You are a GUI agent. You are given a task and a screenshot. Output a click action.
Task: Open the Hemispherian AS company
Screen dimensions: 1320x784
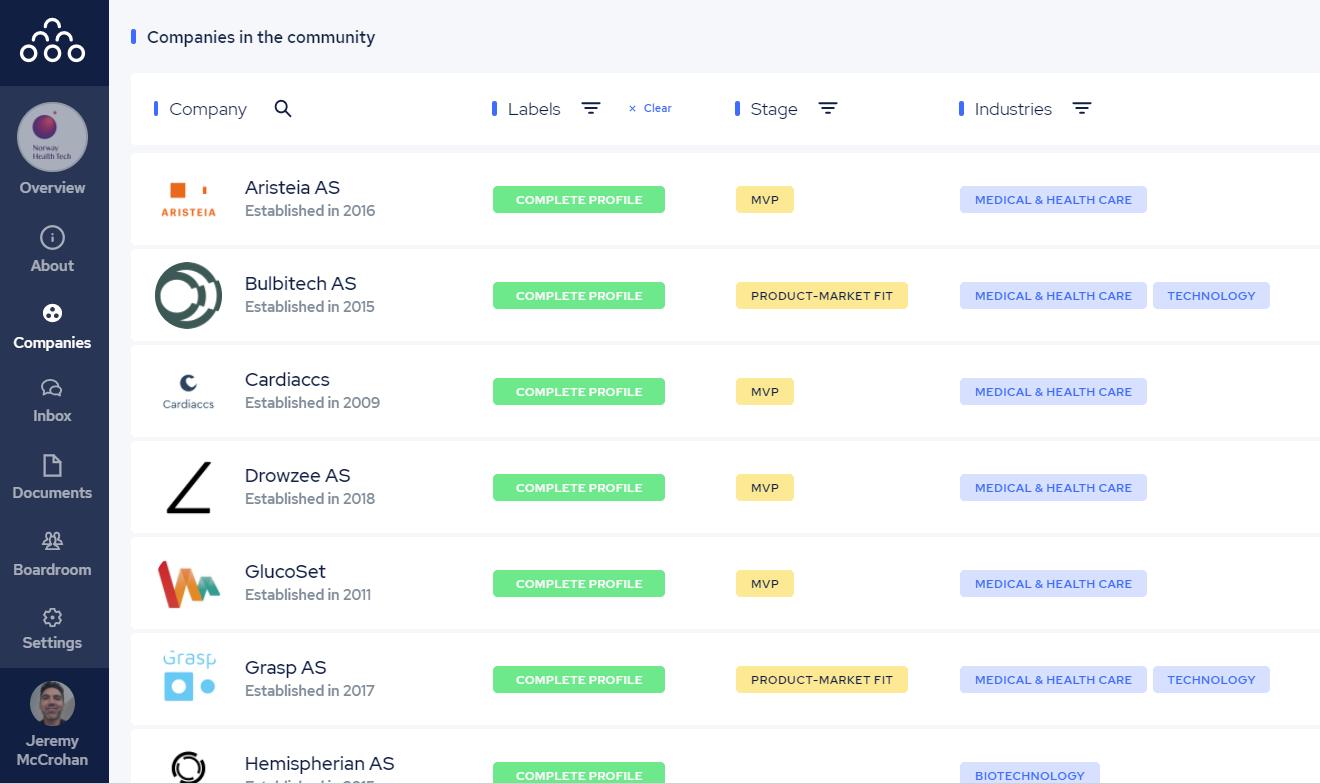[x=320, y=763]
